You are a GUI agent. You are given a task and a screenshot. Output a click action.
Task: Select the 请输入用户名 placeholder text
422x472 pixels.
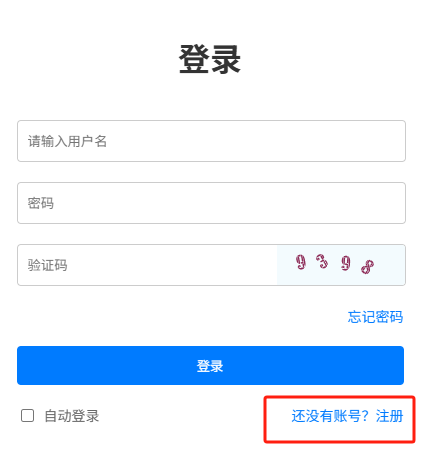[67, 141]
